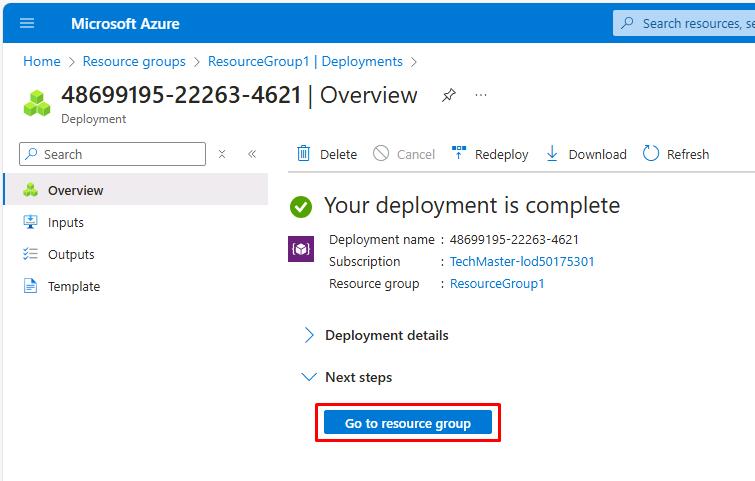
Task: Click Go to resource group button
Action: click(x=408, y=423)
